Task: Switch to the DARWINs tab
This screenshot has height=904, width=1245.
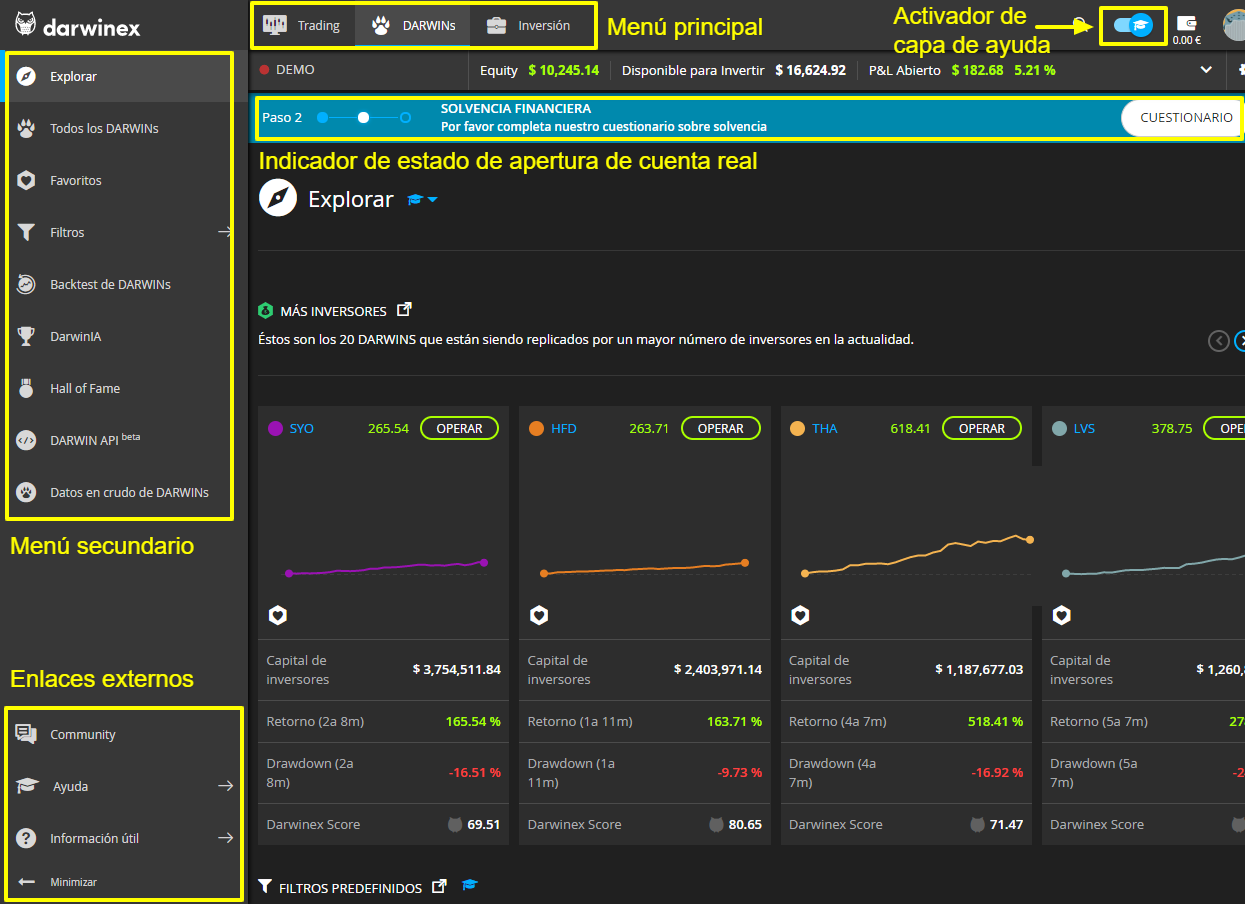Action: click(x=413, y=25)
